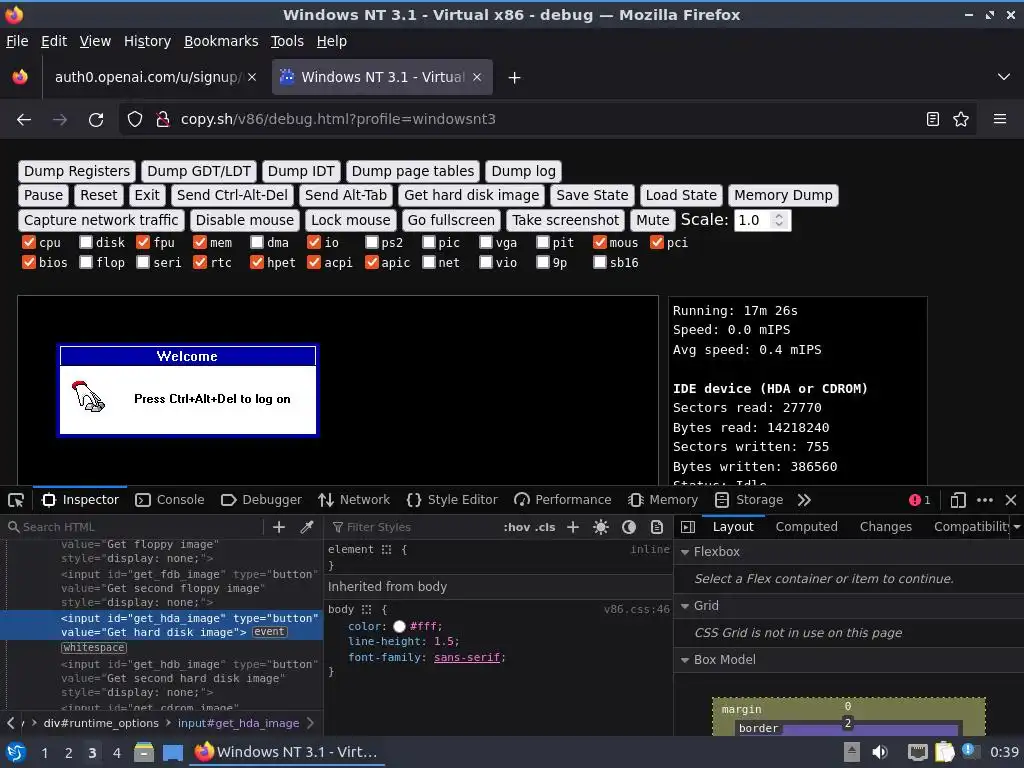Image resolution: width=1024 pixels, height=768 pixels.
Task: Uncheck the bios log checkbox
Action: point(29,263)
